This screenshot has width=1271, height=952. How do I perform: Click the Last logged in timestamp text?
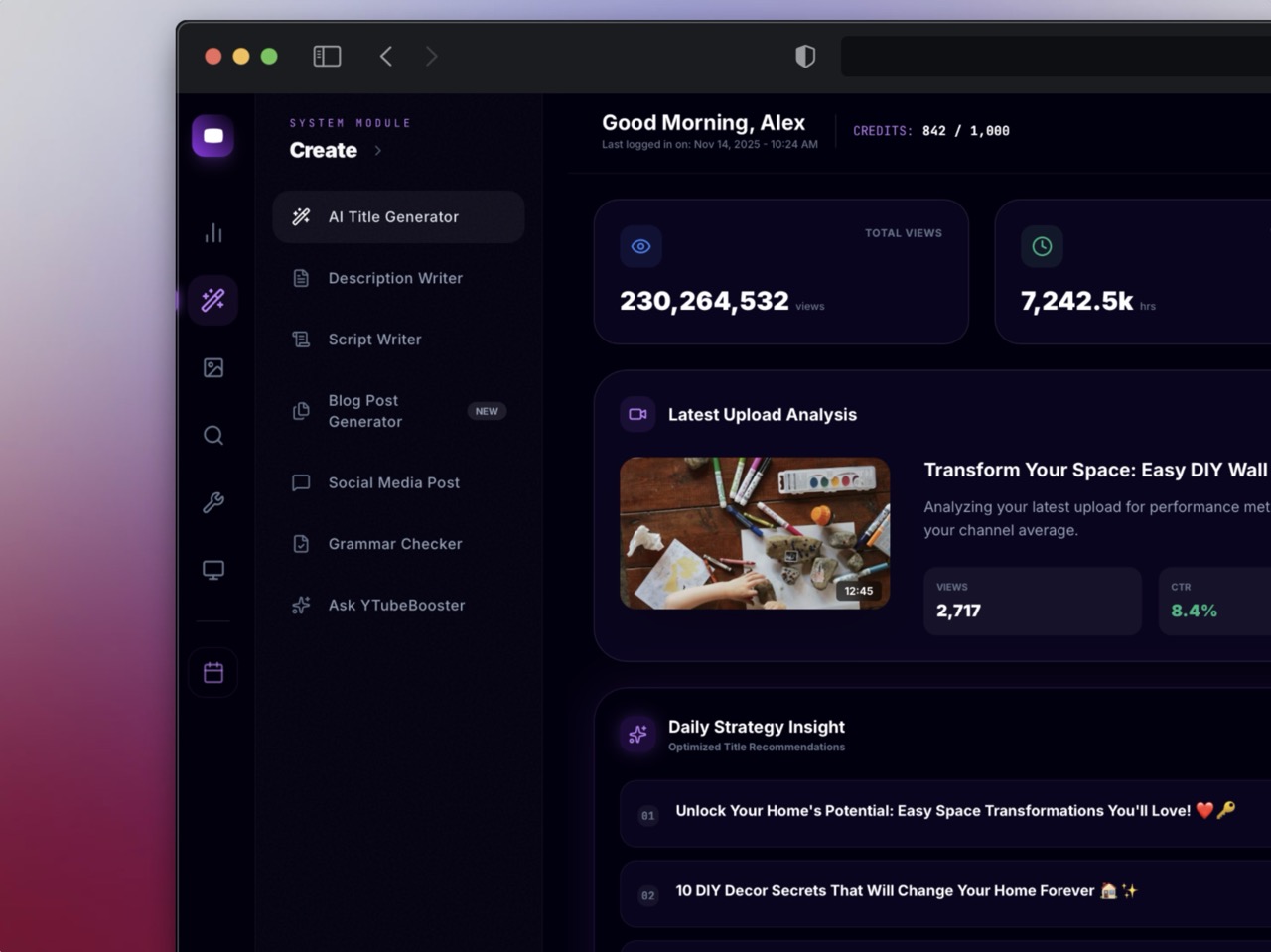[710, 145]
